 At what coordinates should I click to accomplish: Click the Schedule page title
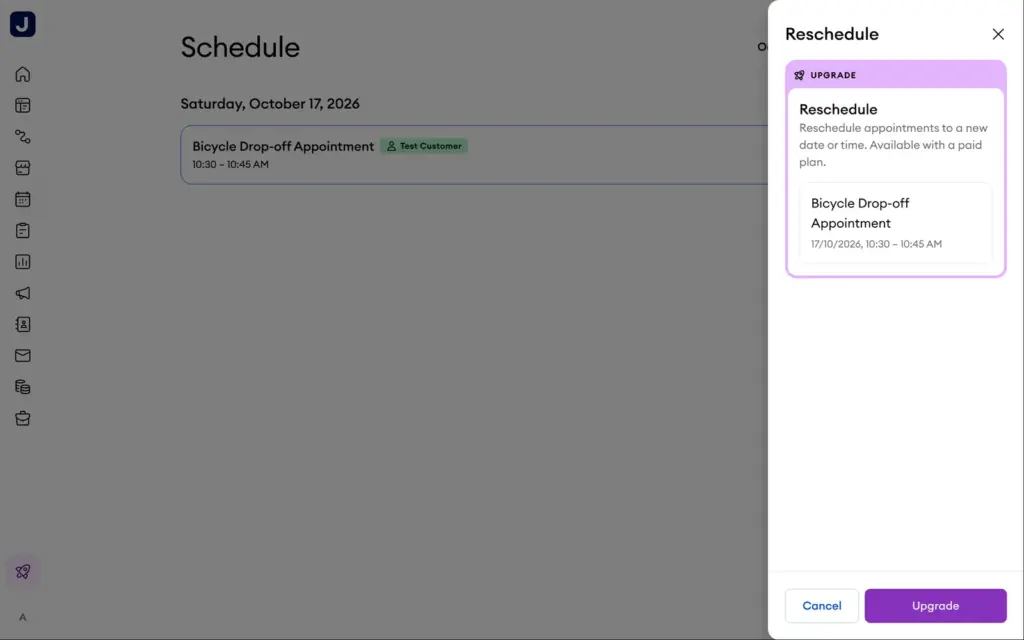pyautogui.click(x=240, y=48)
